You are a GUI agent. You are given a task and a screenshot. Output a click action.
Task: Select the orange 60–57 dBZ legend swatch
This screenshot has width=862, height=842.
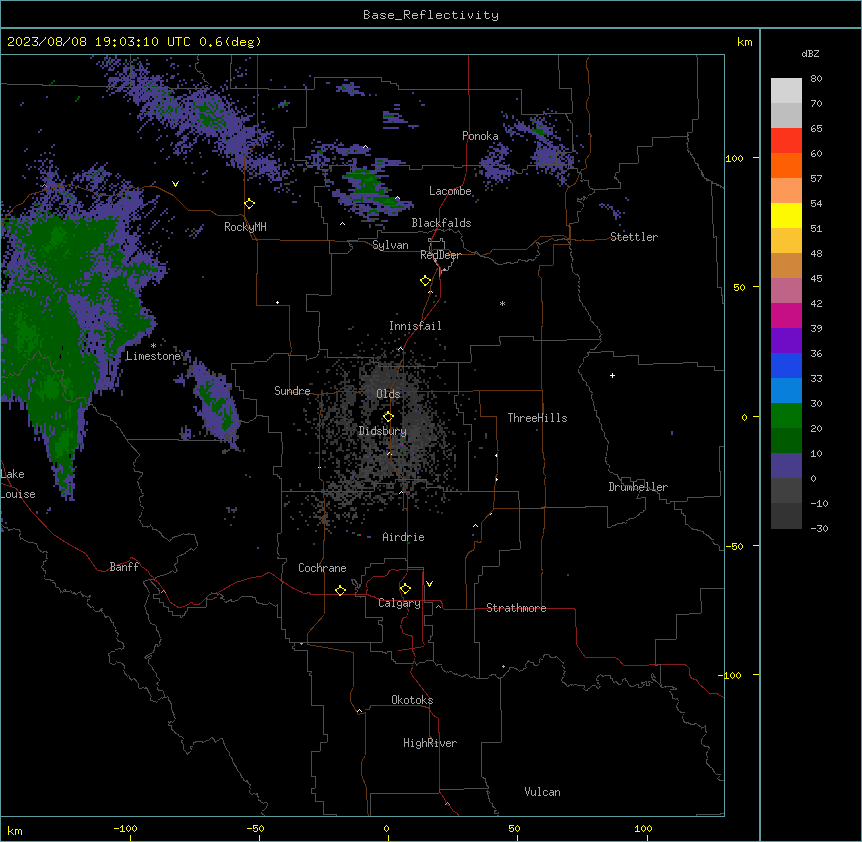(x=786, y=165)
